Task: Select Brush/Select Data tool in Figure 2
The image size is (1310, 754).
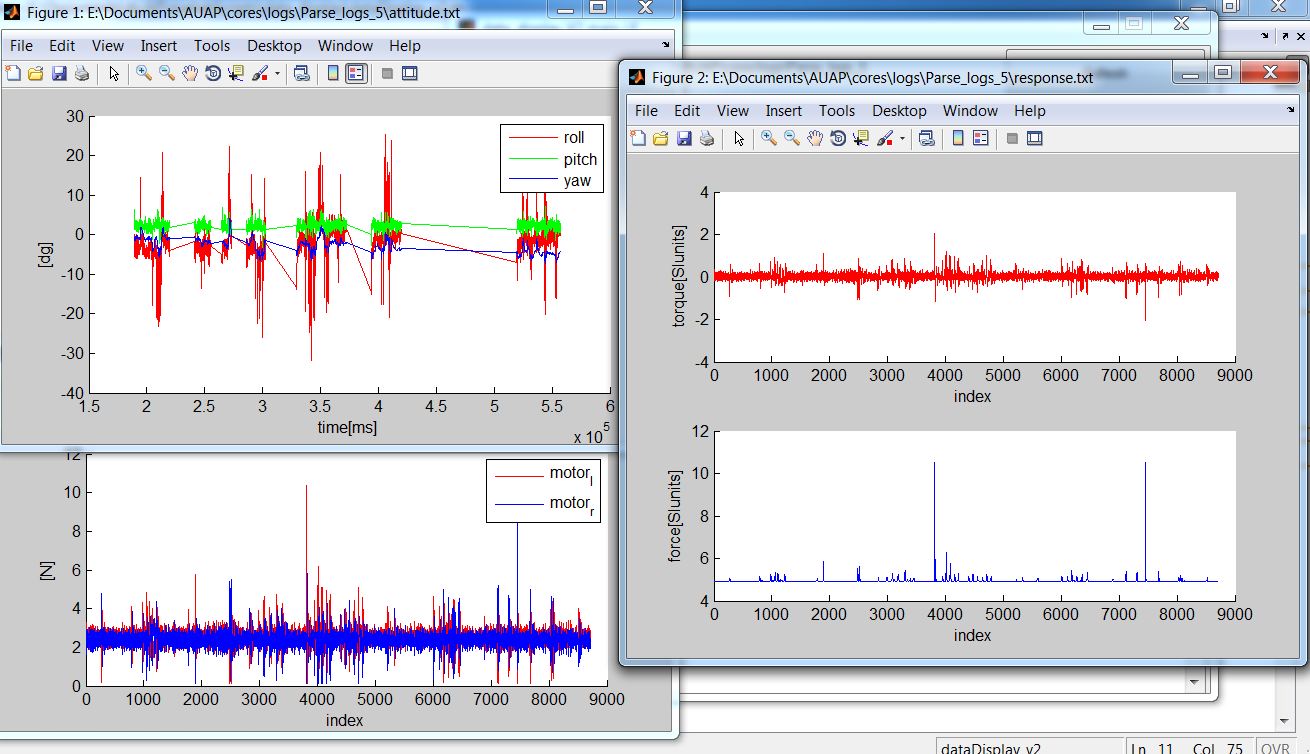Action: pos(885,138)
